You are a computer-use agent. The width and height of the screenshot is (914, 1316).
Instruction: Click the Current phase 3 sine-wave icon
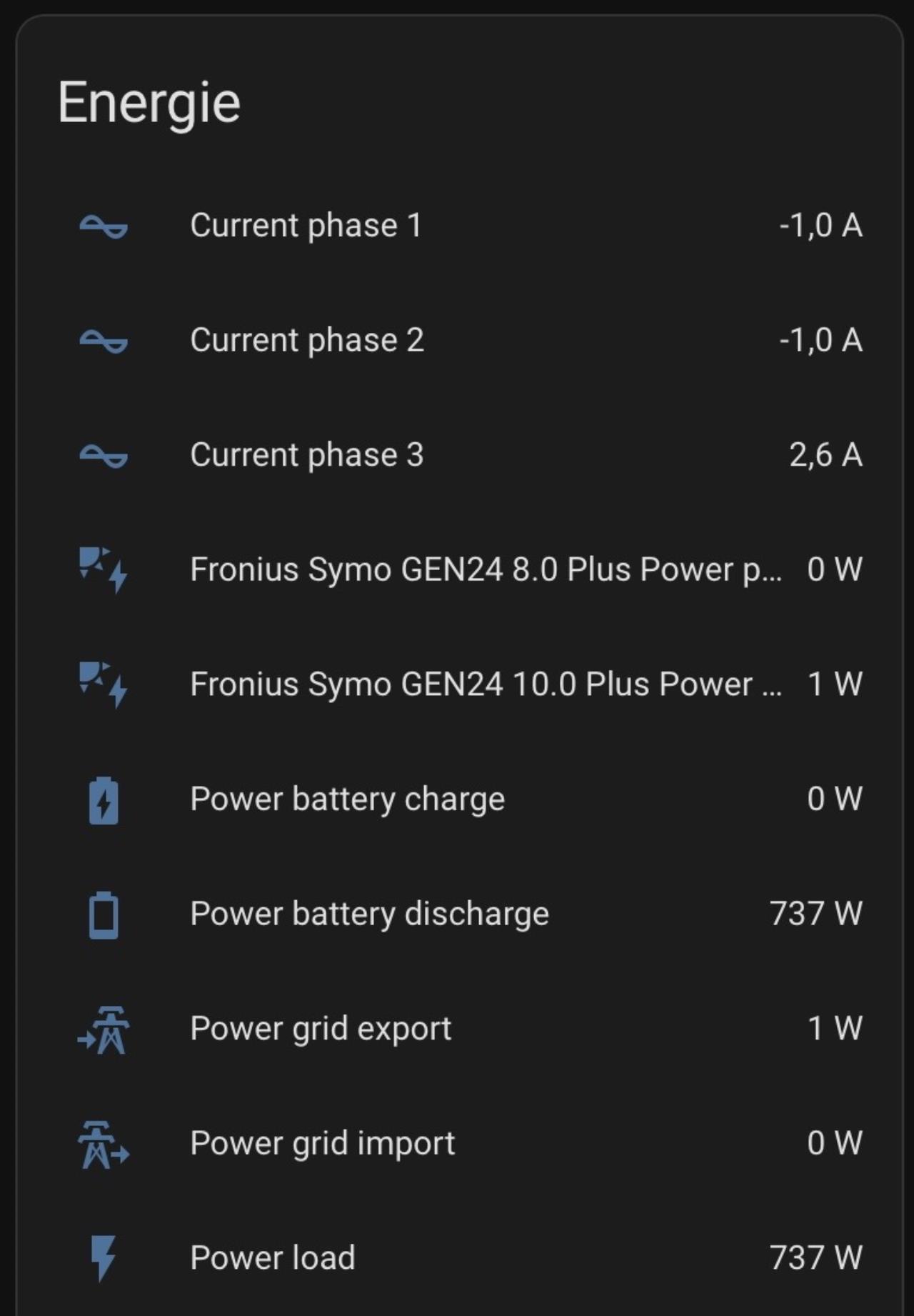104,456
